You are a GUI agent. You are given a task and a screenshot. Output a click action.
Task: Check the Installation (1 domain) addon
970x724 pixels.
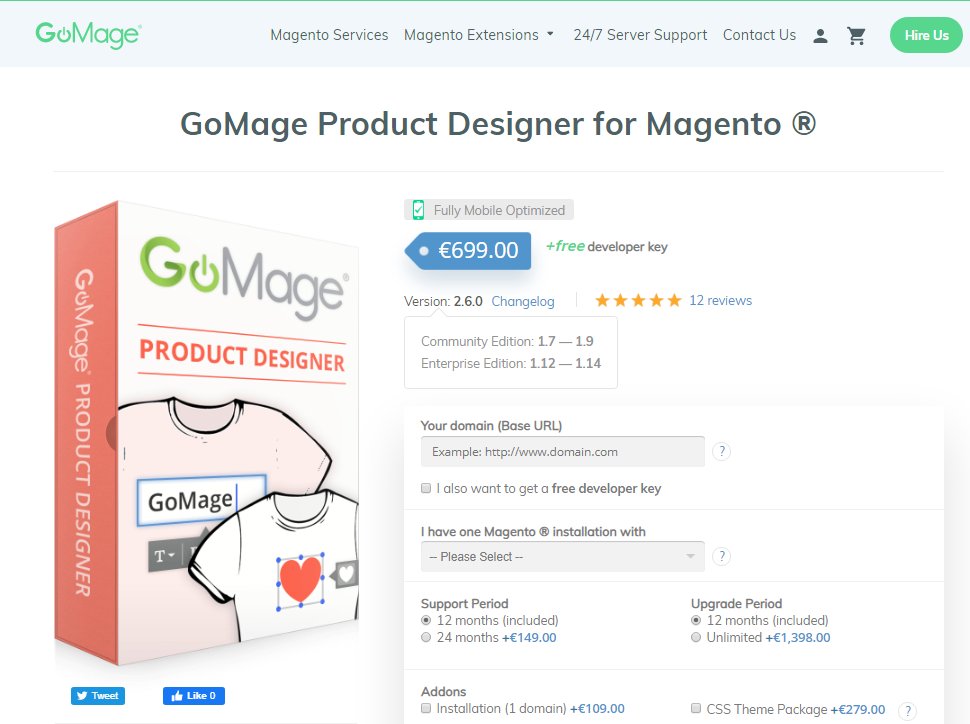[426, 708]
